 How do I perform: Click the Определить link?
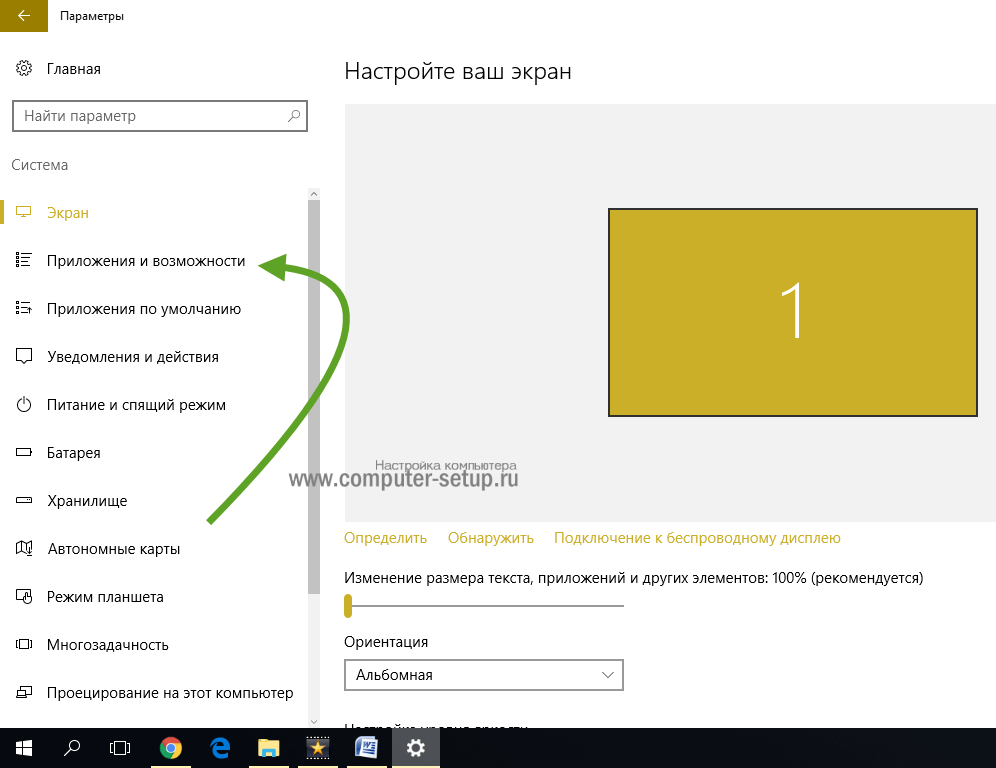pyautogui.click(x=385, y=538)
